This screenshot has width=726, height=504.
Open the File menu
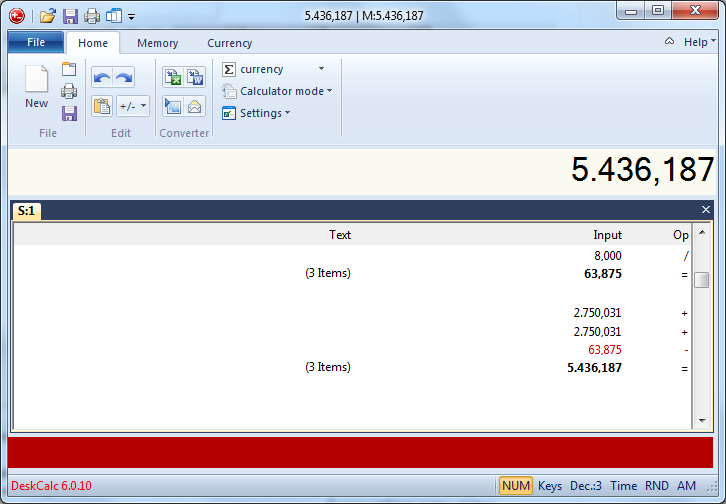pyautogui.click(x=36, y=43)
